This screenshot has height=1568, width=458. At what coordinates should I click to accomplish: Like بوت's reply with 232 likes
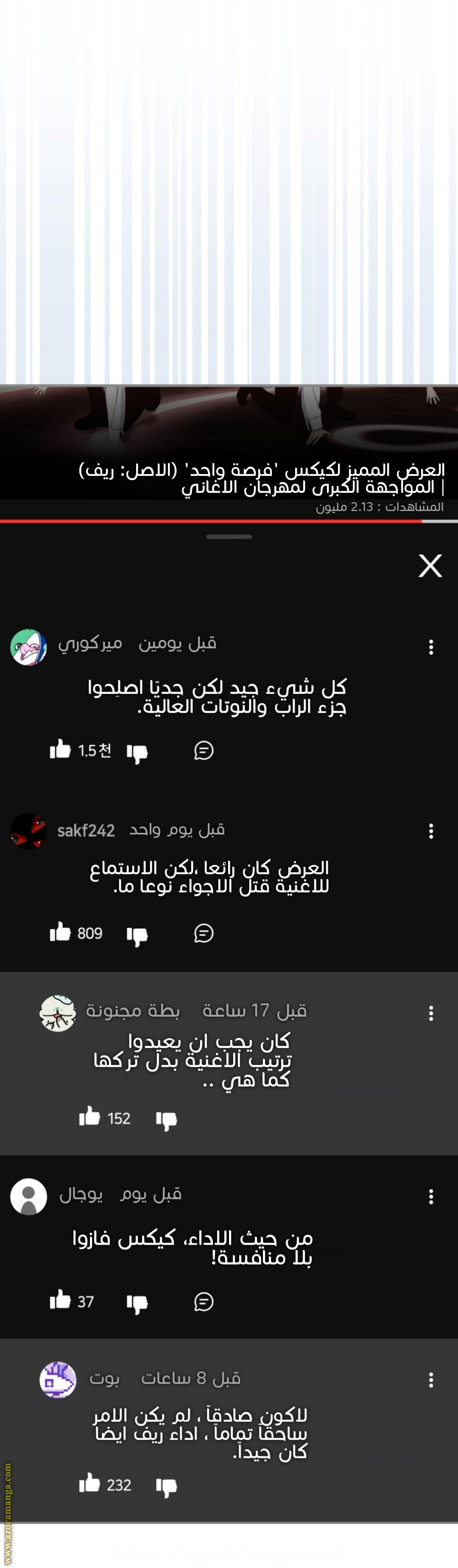click(89, 1483)
